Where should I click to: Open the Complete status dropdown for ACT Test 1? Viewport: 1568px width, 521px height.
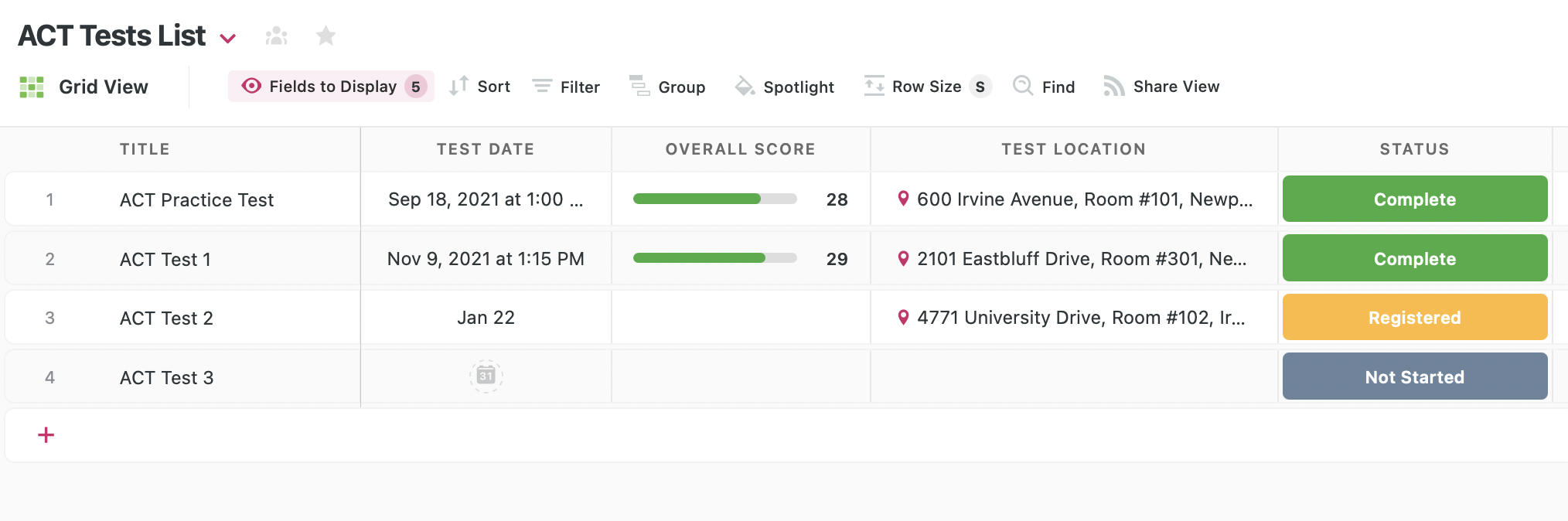1414,258
